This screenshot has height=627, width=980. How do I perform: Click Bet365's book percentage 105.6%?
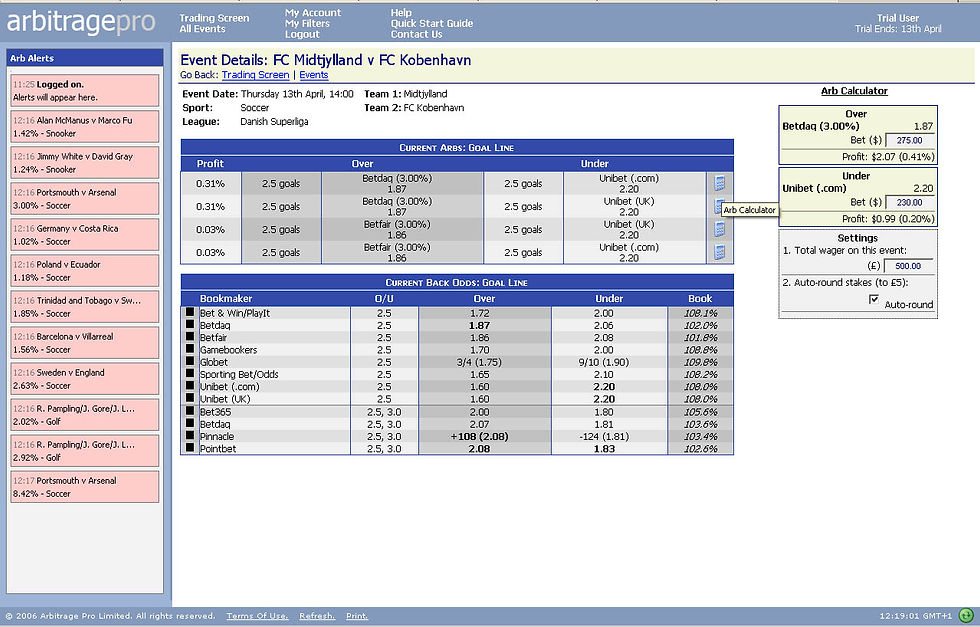point(700,412)
